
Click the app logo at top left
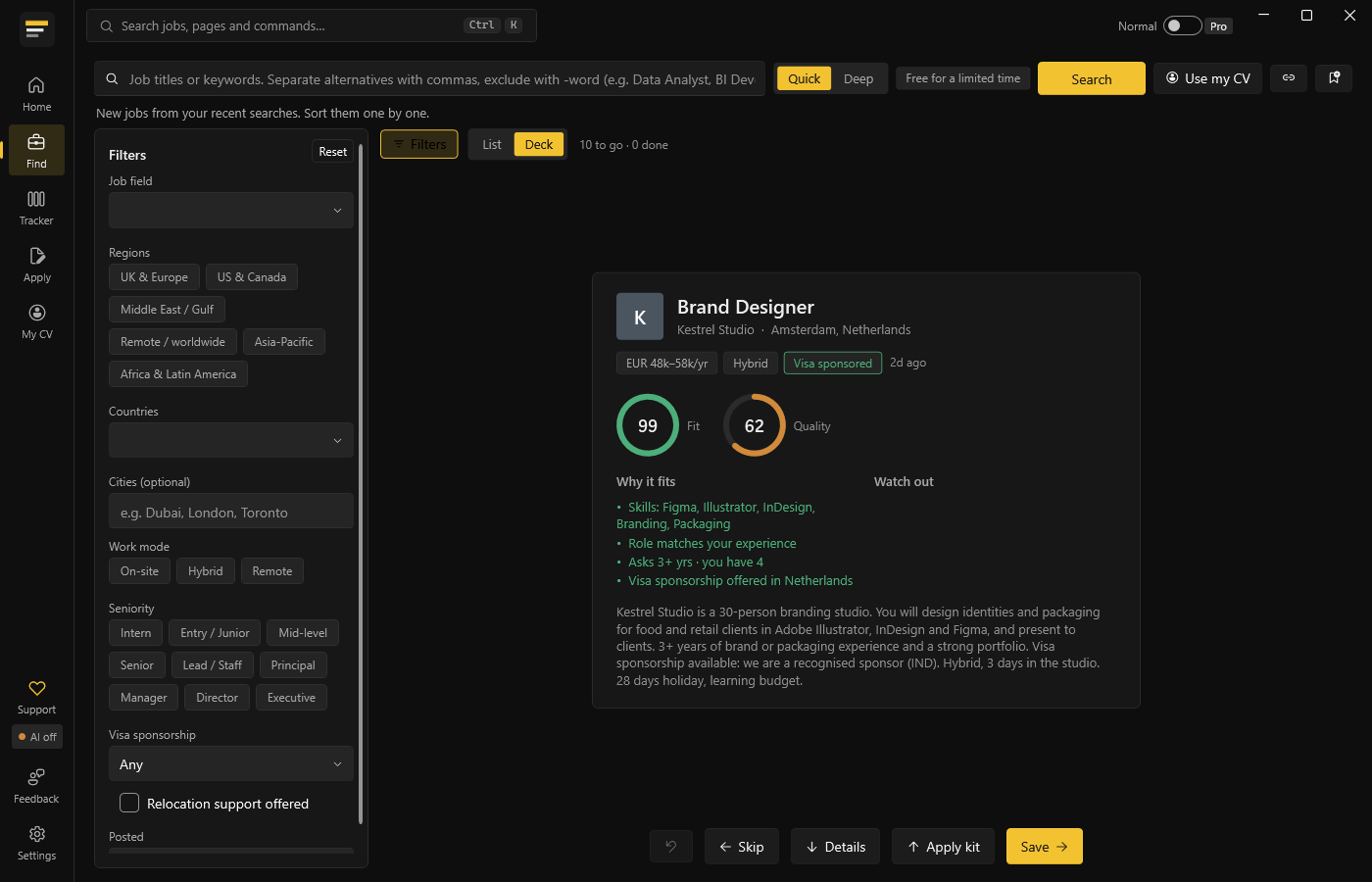[36, 29]
